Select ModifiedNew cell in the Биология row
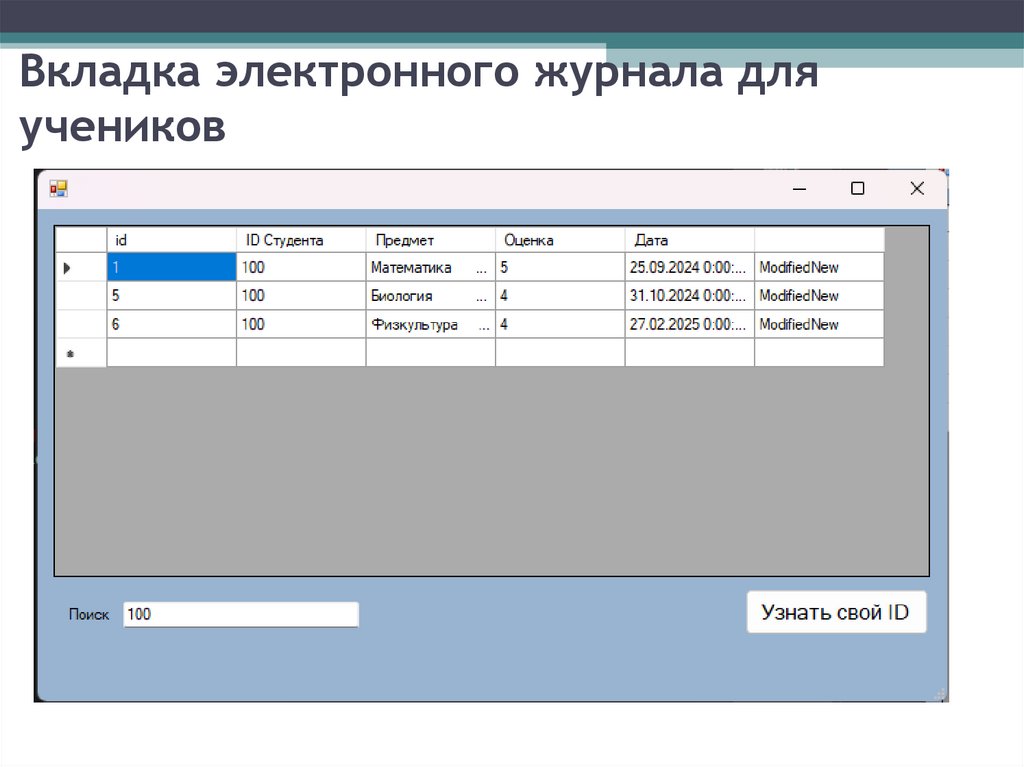This screenshot has width=1024, height=767. pos(819,296)
